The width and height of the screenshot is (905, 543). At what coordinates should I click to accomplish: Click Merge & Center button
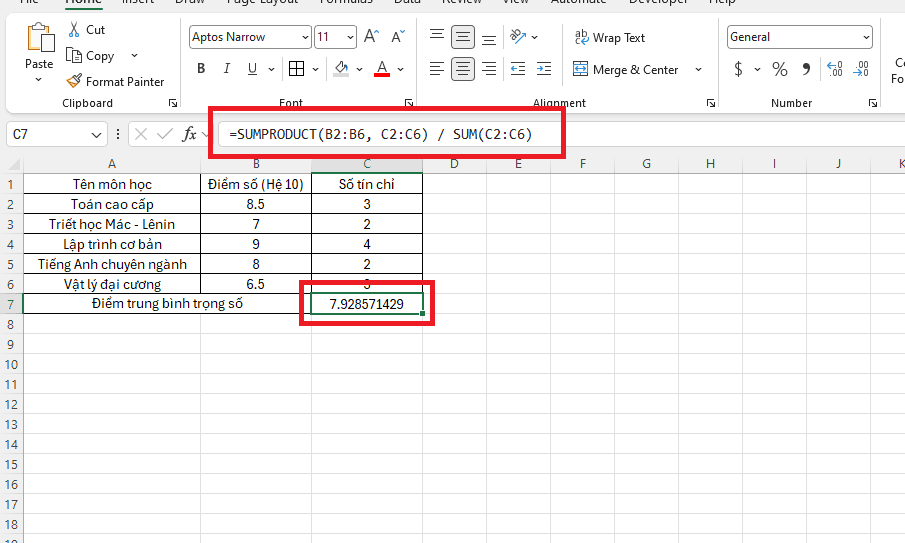(x=627, y=70)
